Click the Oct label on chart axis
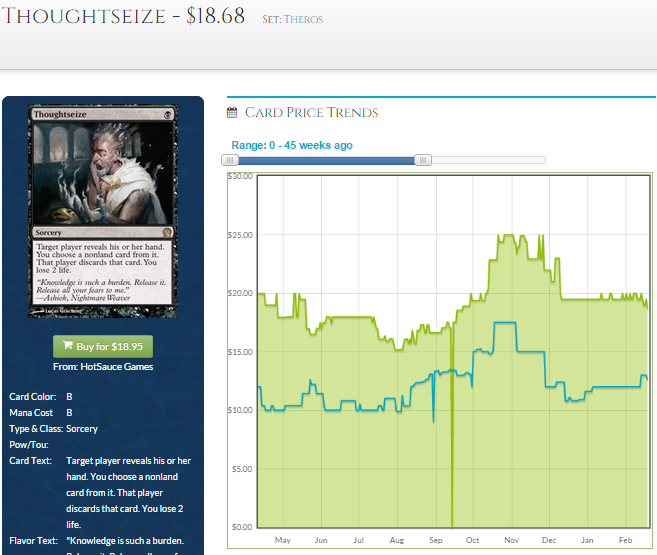 point(473,540)
